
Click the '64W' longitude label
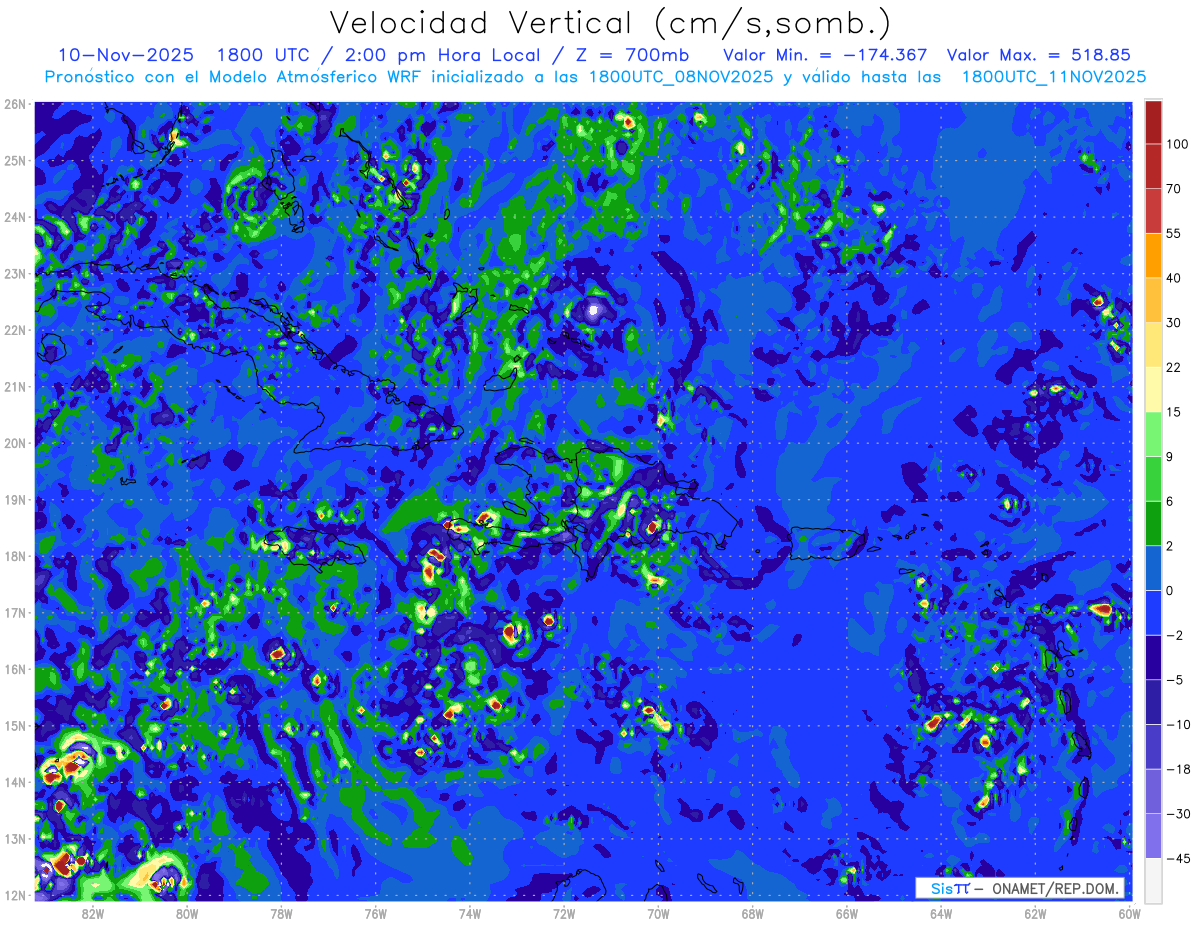coord(941,913)
